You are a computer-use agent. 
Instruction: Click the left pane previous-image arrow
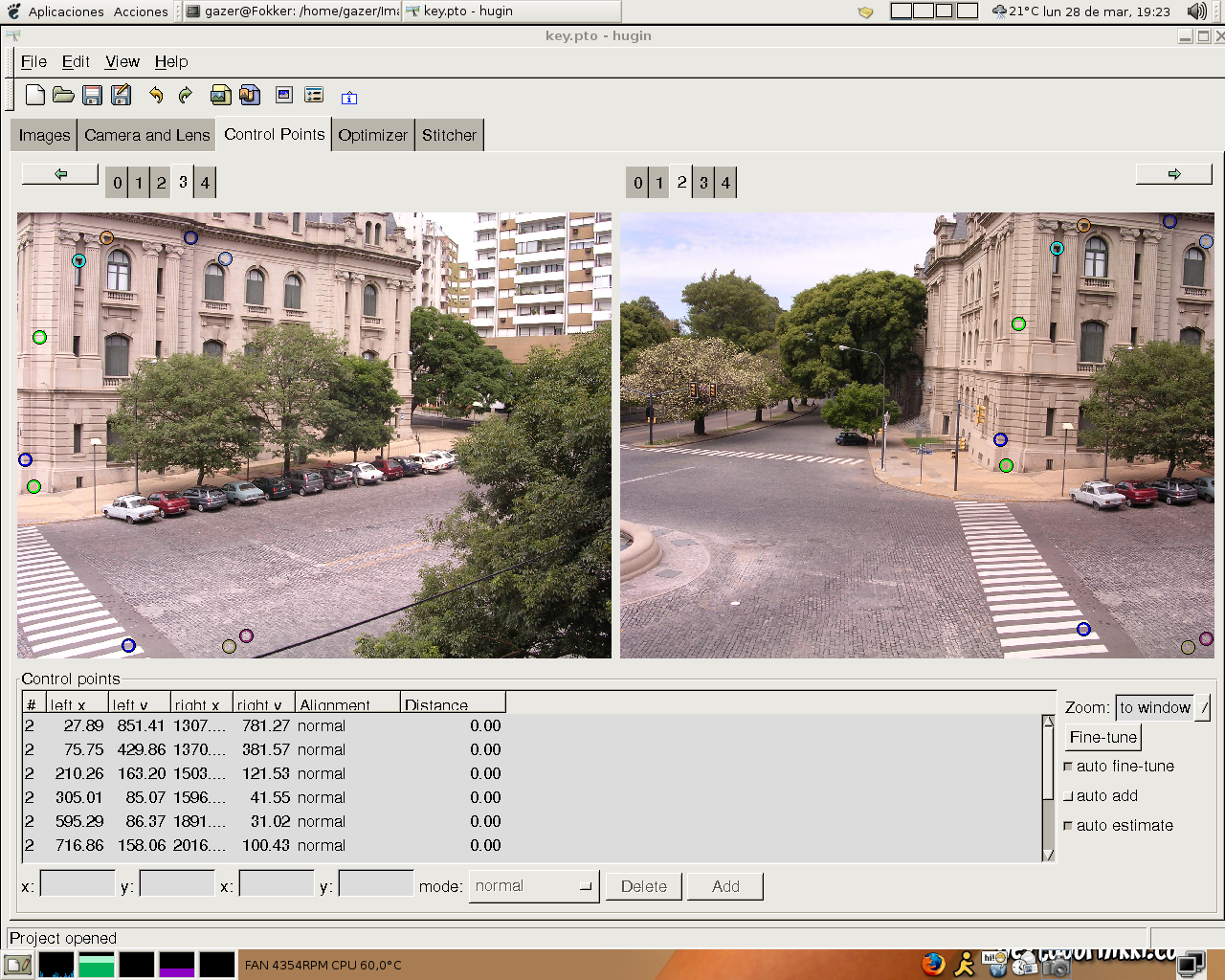tap(60, 174)
